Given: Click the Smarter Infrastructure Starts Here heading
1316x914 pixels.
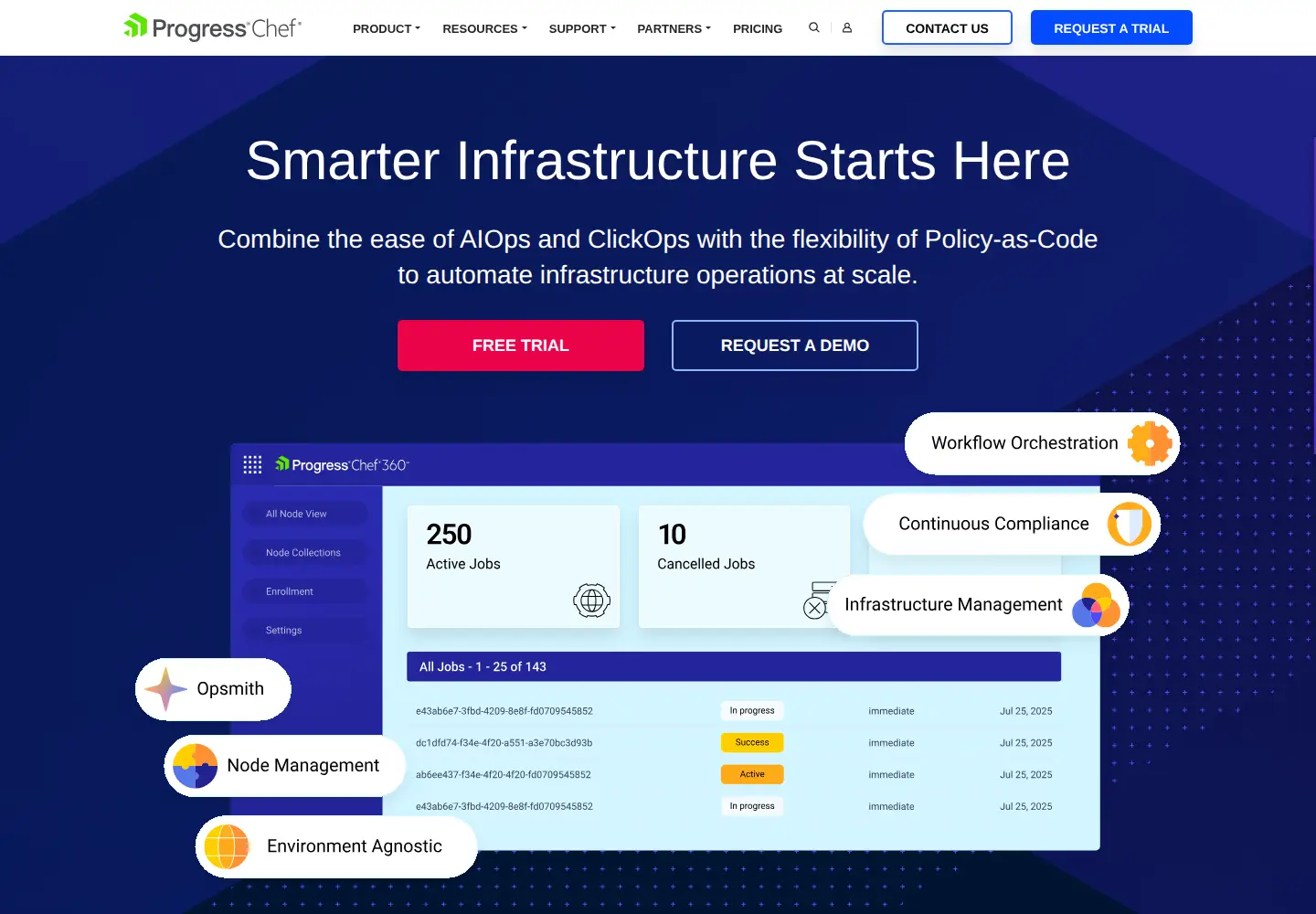Looking at the screenshot, I should (x=658, y=161).
